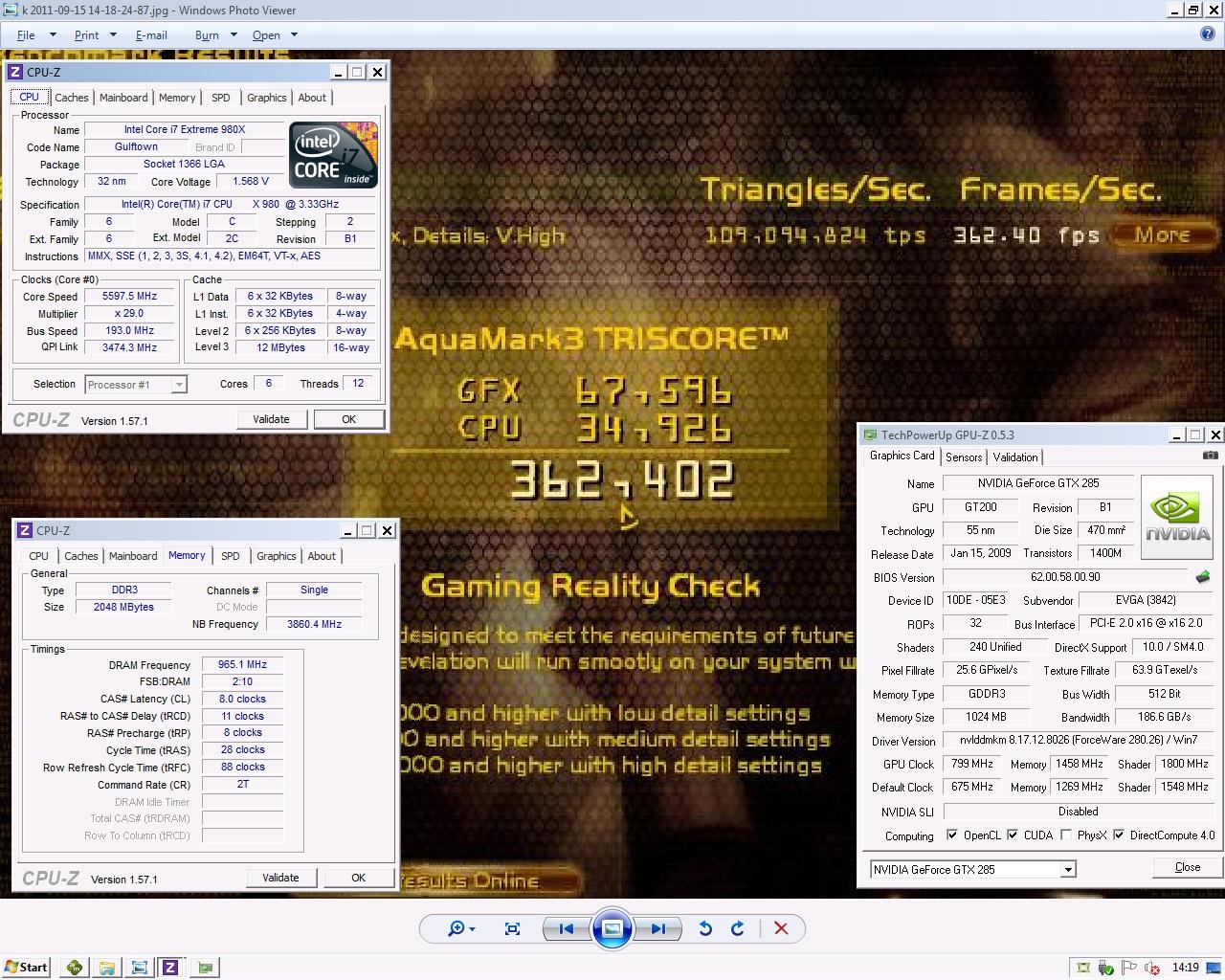Viewport: 1225px width, 980px height.
Task: Click Validate in the top CPU-Z window
Action: [x=271, y=419]
